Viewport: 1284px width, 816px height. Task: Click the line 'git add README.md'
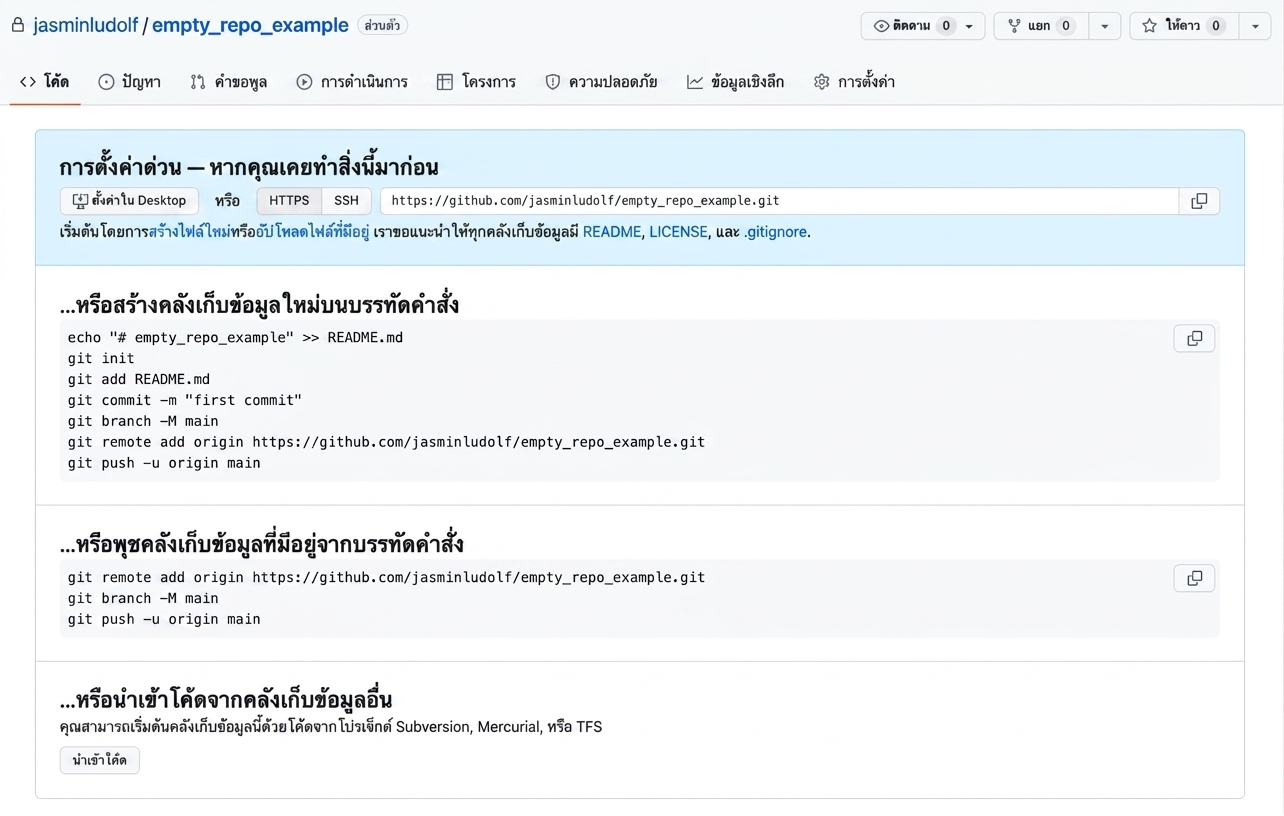pyautogui.click(x=139, y=379)
